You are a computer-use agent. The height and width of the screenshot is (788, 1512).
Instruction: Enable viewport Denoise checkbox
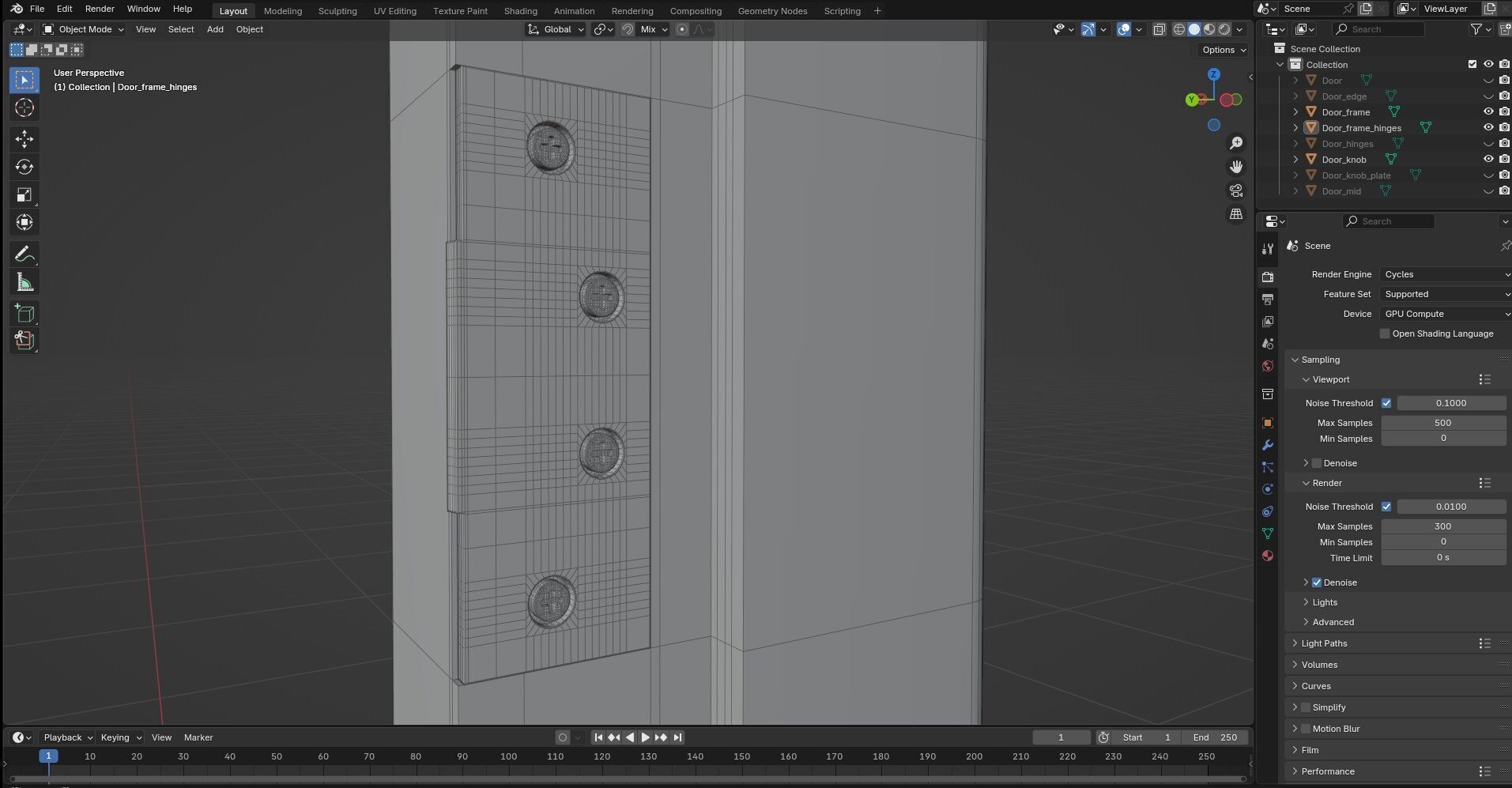(1317, 463)
